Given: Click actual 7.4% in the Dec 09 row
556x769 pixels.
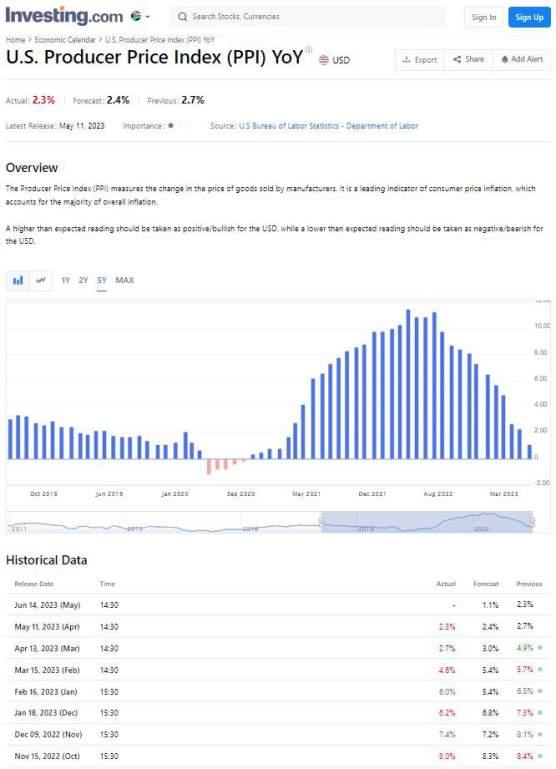Looking at the screenshot, I should 447,734.
